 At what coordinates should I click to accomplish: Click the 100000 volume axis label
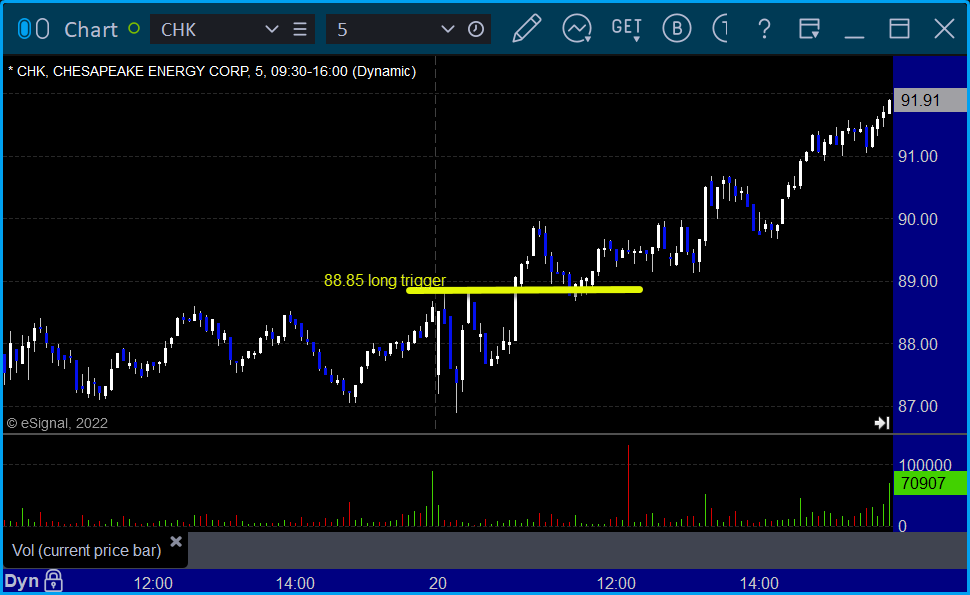click(925, 465)
